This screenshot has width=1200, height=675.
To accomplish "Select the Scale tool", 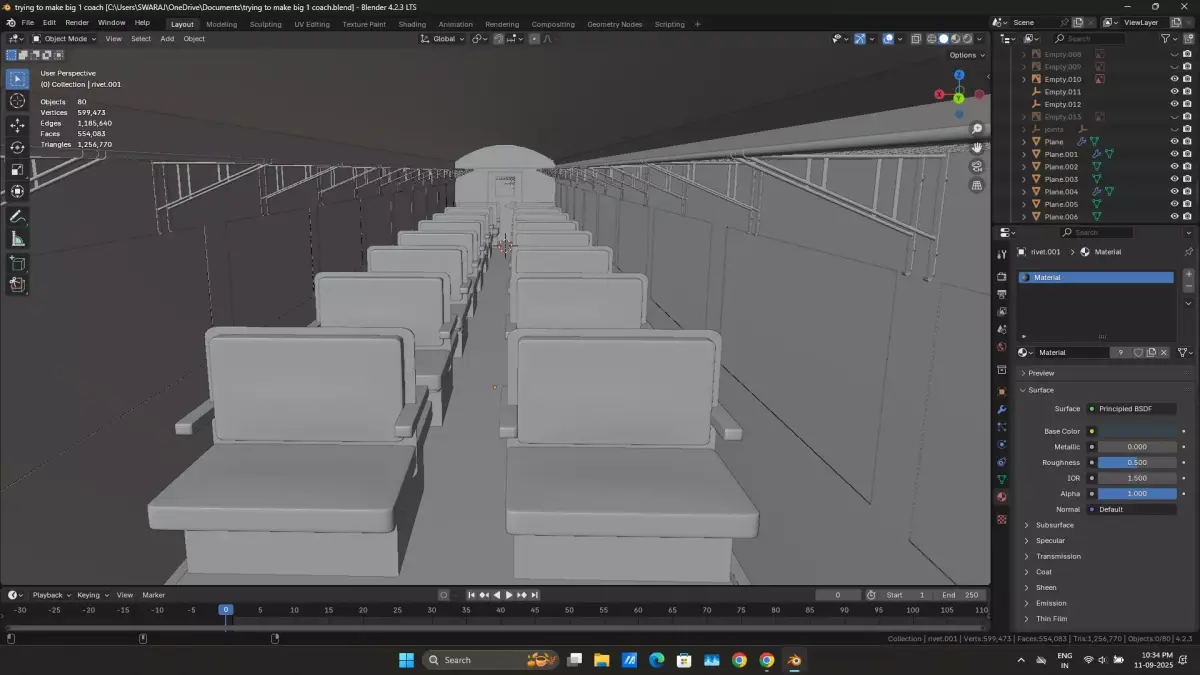I will (x=17, y=169).
